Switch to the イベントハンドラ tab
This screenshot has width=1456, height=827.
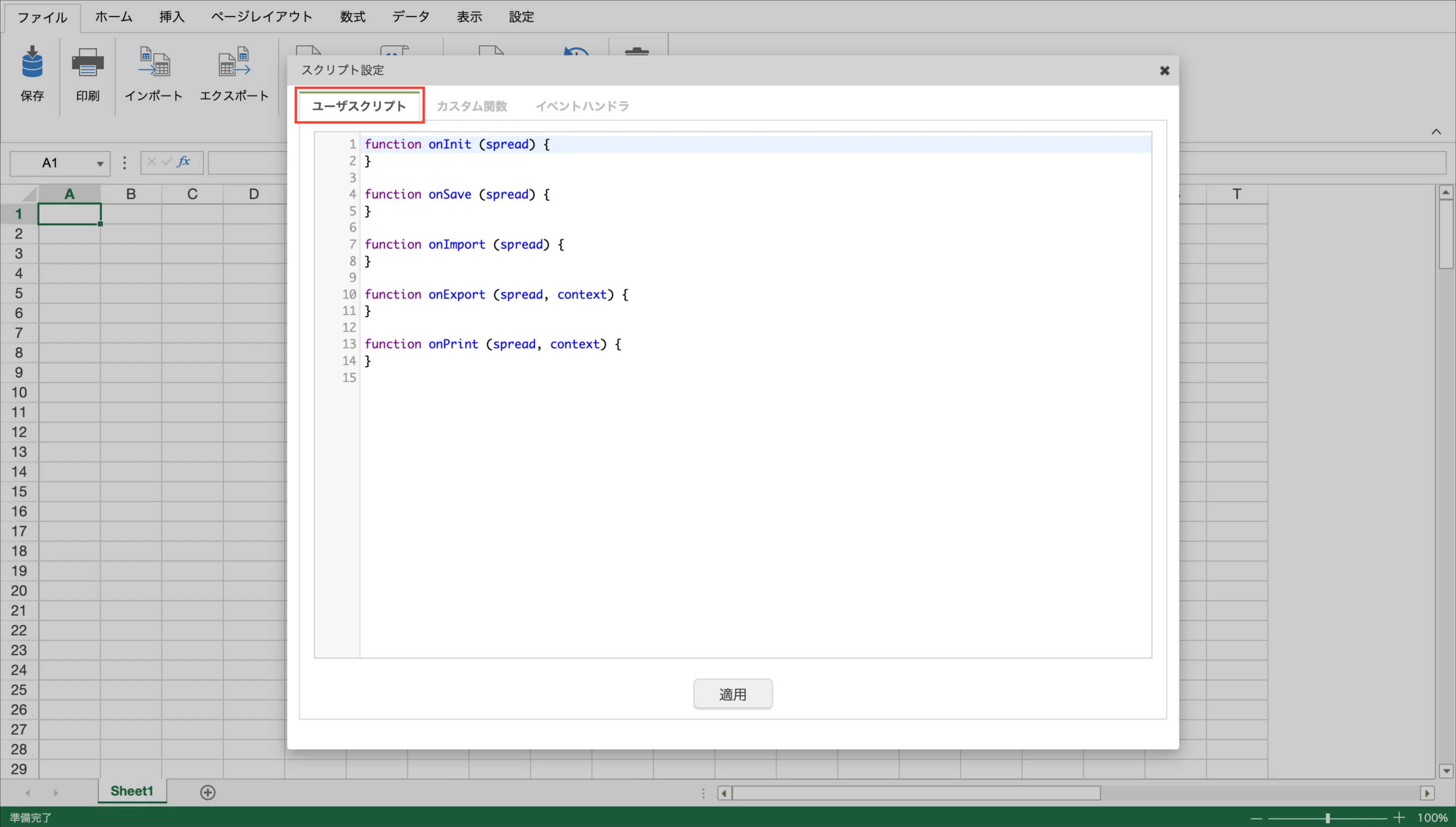point(582,106)
